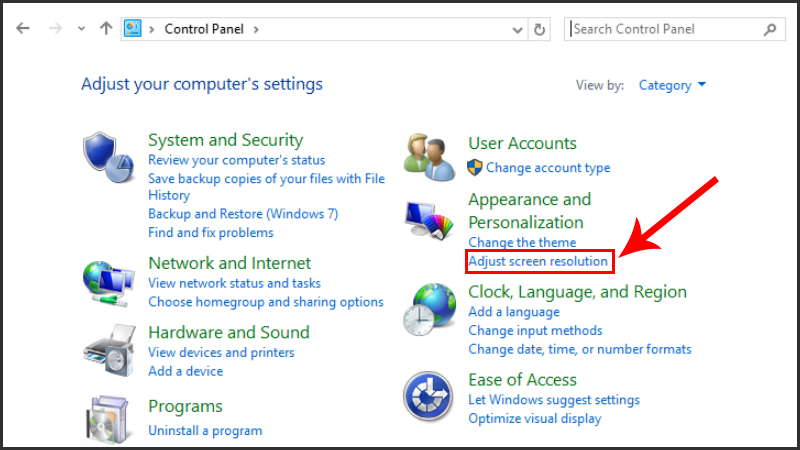Click the Appearance and Personalization monitor icon
The width and height of the screenshot is (800, 450).
(x=429, y=221)
